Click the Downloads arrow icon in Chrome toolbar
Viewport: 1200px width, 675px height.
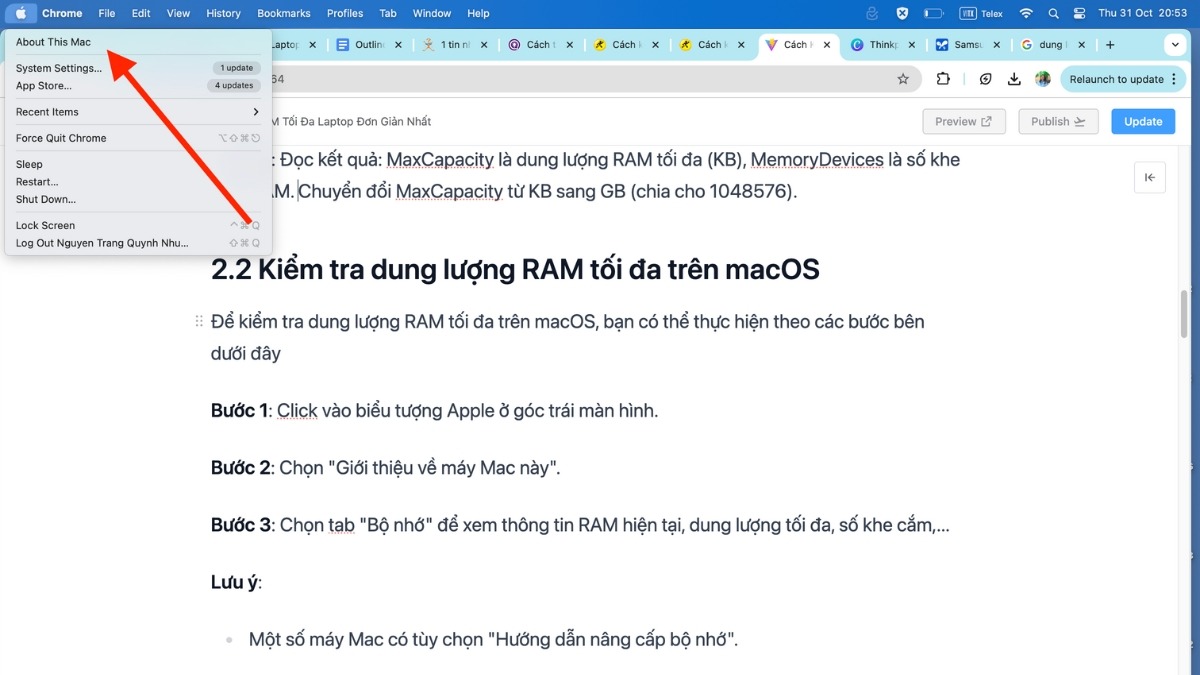(x=1015, y=79)
